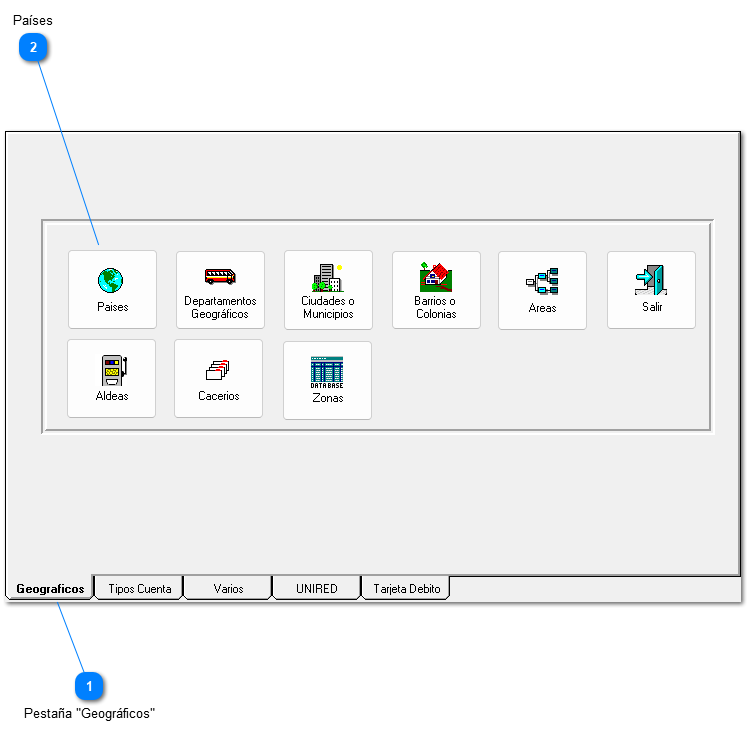Click the blue callout marker number 1
750x737 pixels.
[89, 686]
